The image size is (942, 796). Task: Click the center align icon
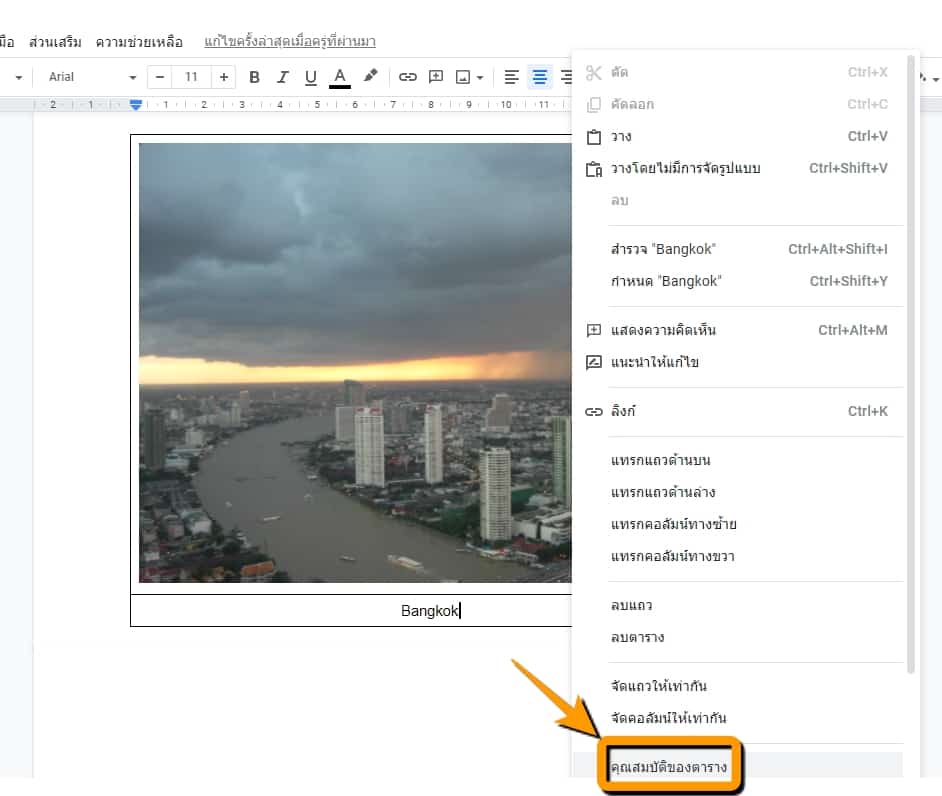(x=540, y=77)
